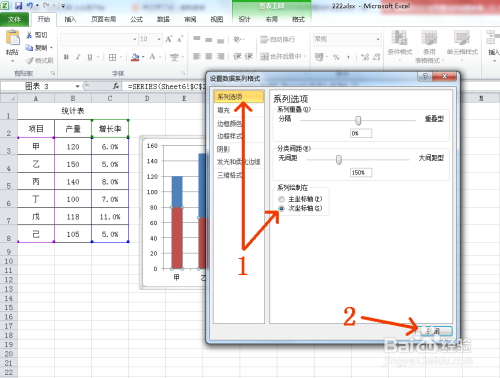This screenshot has width=500, height=378.
Task: Select Series Options in the dialog sidebar
Action: pyautogui.click(x=239, y=97)
